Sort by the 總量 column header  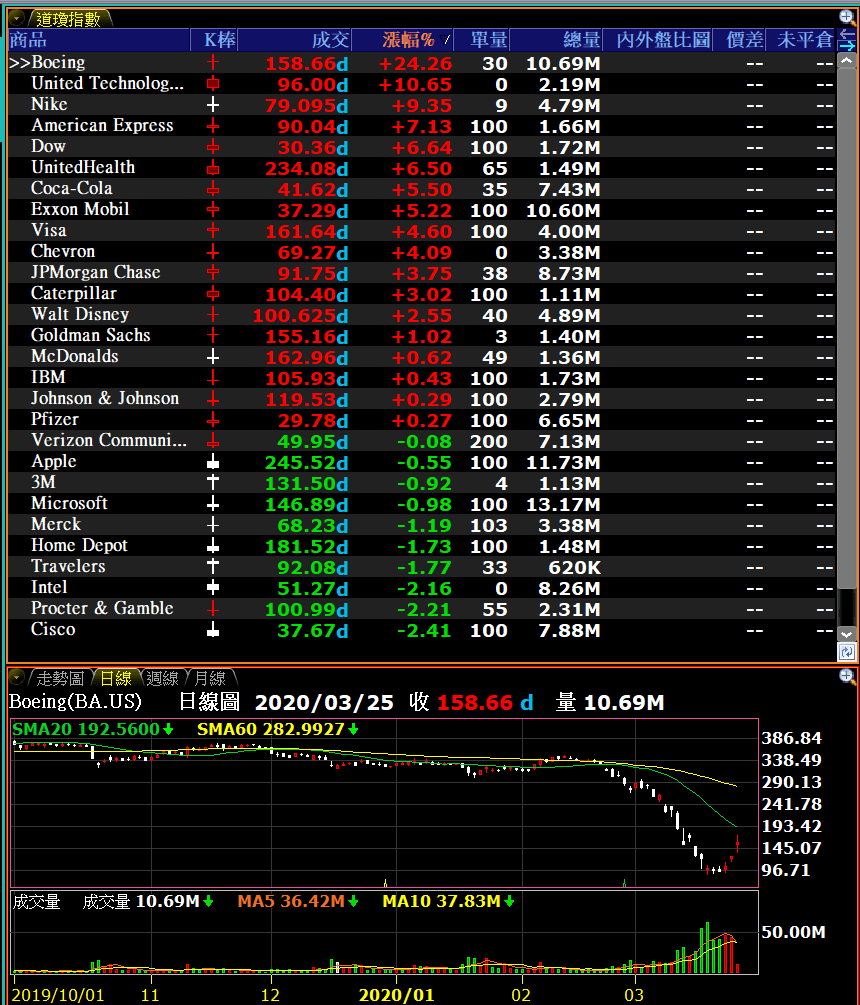coord(556,40)
